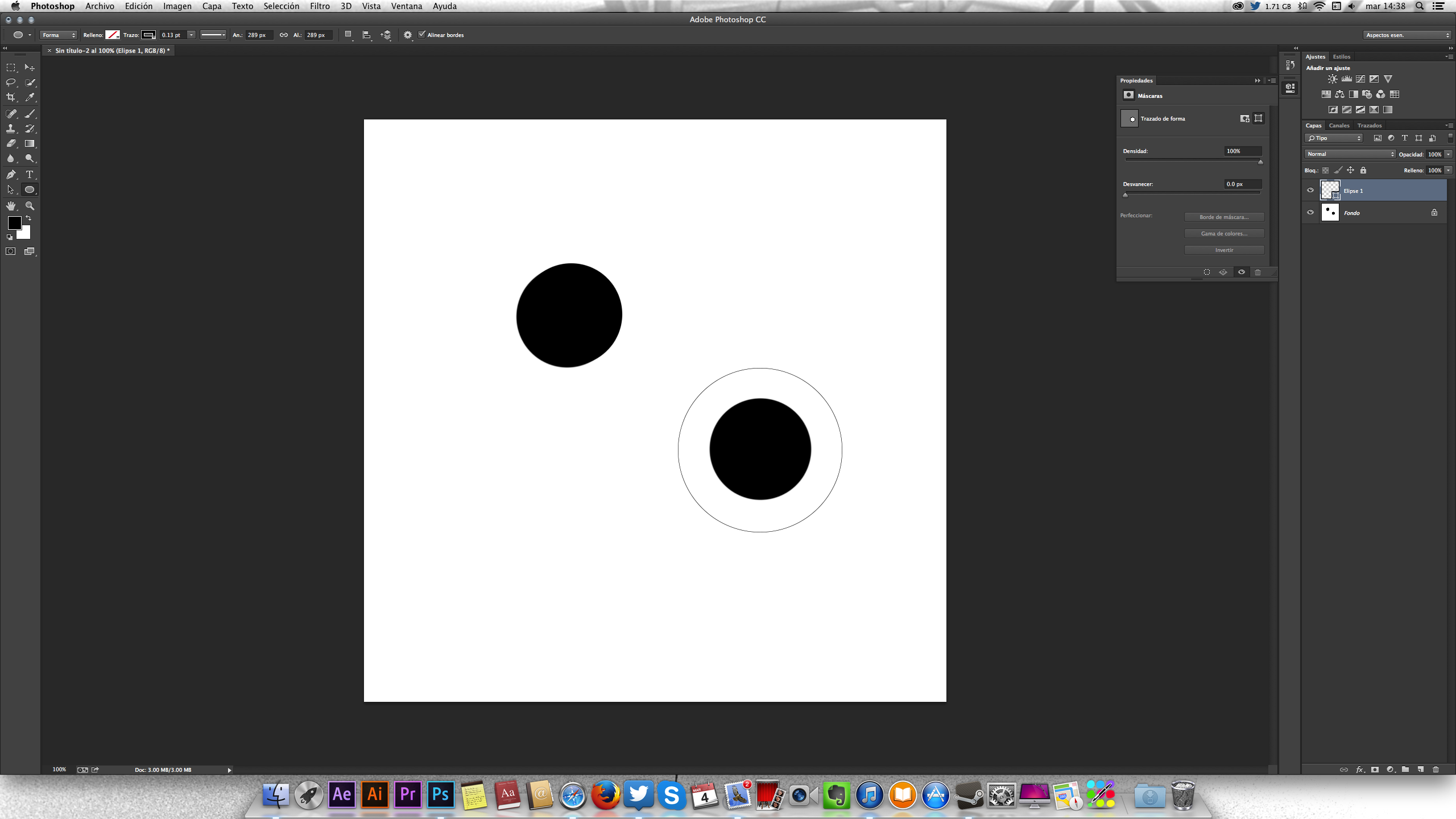The height and width of the screenshot is (819, 1456).
Task: Switch to the Canales tab
Action: (x=1339, y=126)
